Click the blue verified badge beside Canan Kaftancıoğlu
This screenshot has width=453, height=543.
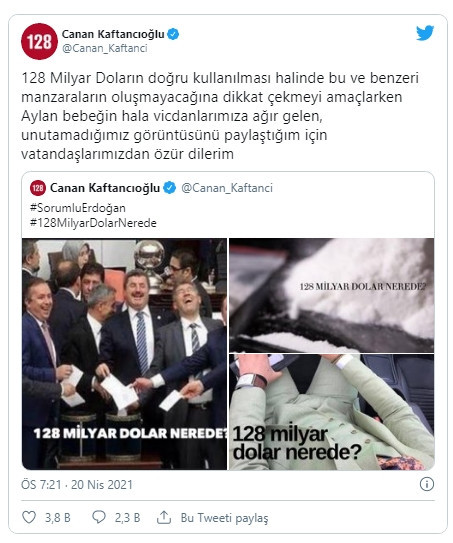pyautogui.click(x=173, y=34)
